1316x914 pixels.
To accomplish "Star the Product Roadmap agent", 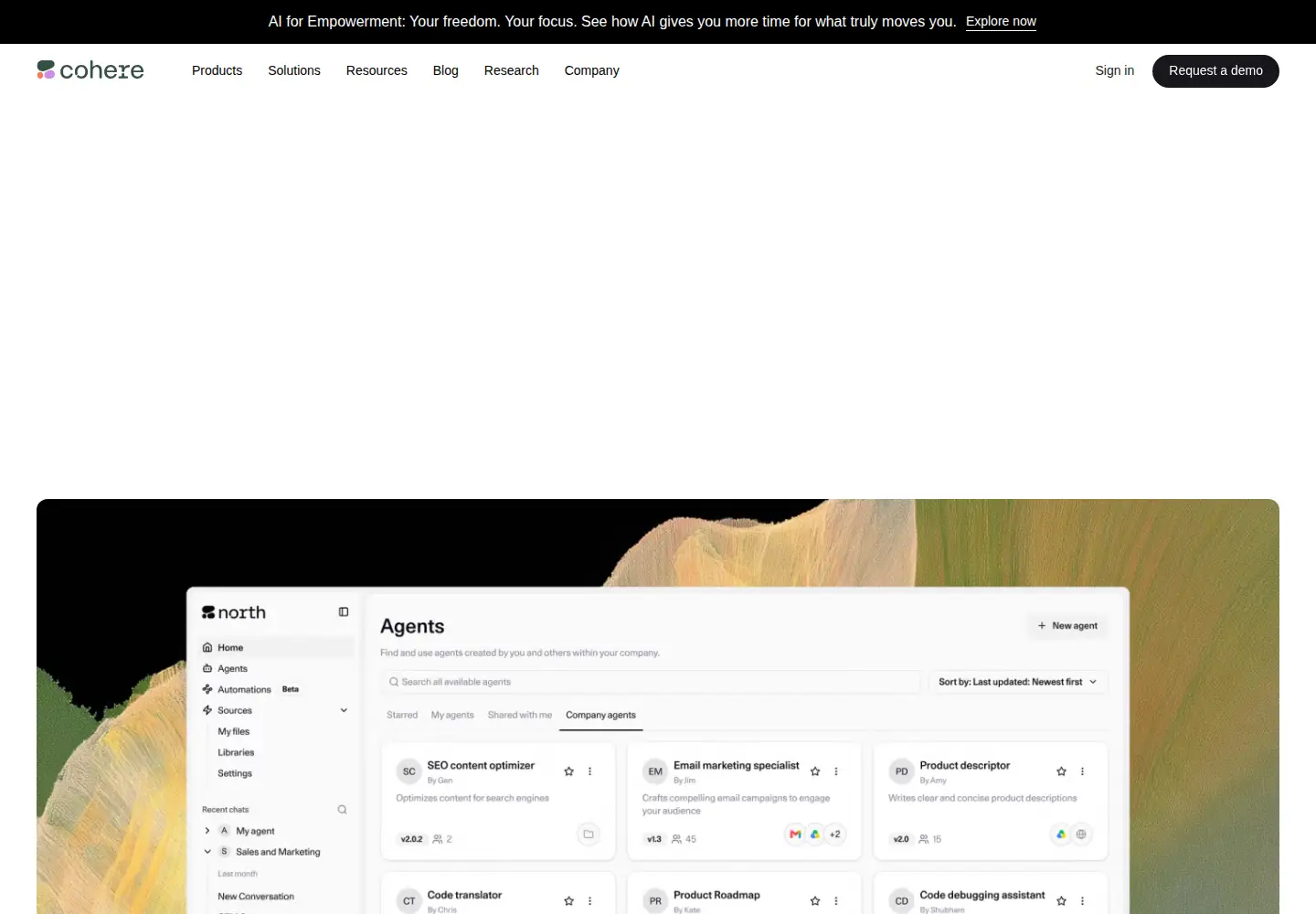I will (x=815, y=901).
